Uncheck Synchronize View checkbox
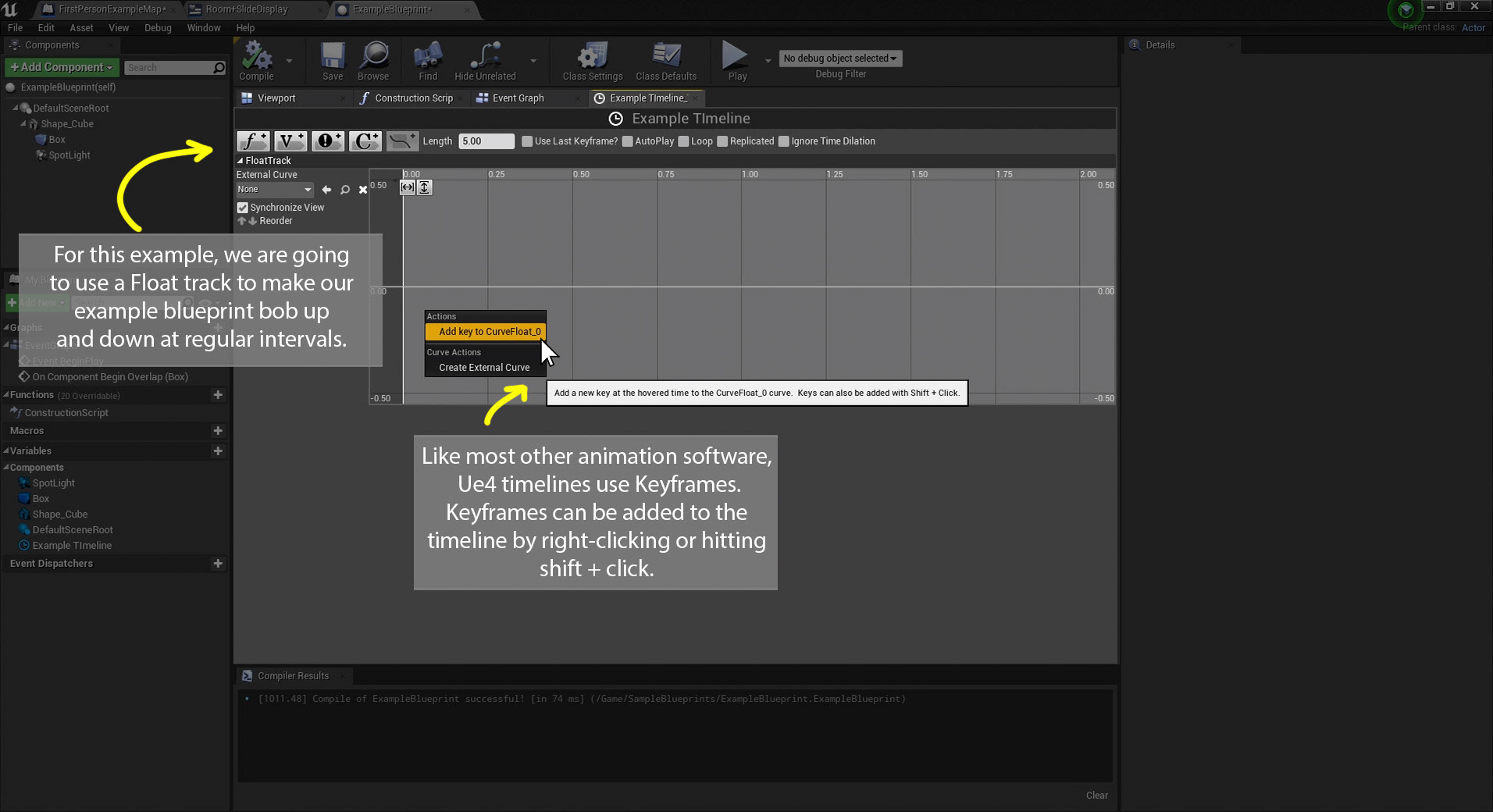Viewport: 1493px width, 812px height. pos(243,208)
